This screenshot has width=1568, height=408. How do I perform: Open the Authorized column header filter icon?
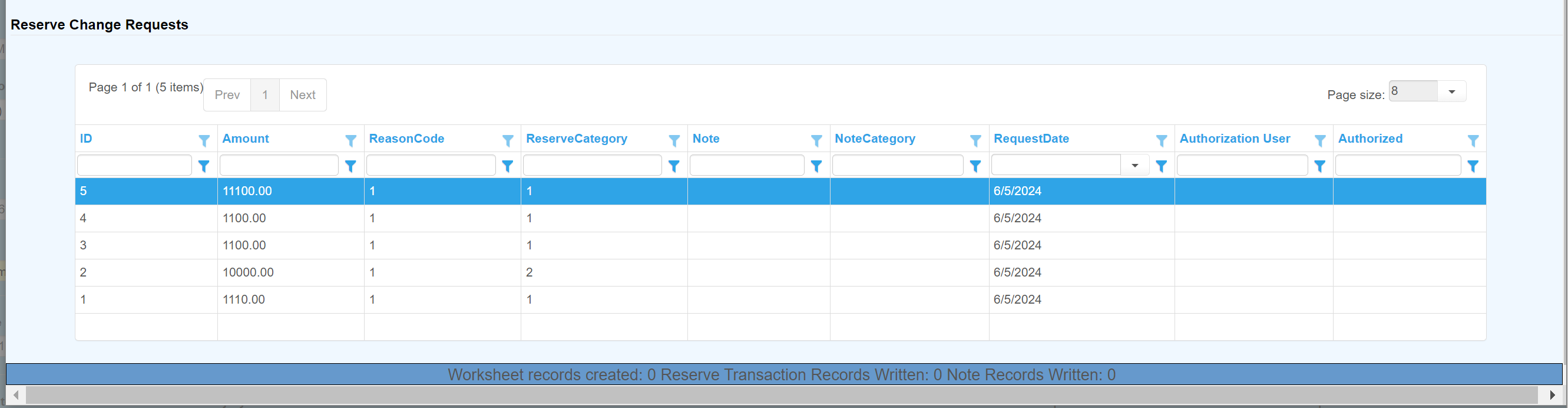click(1473, 141)
